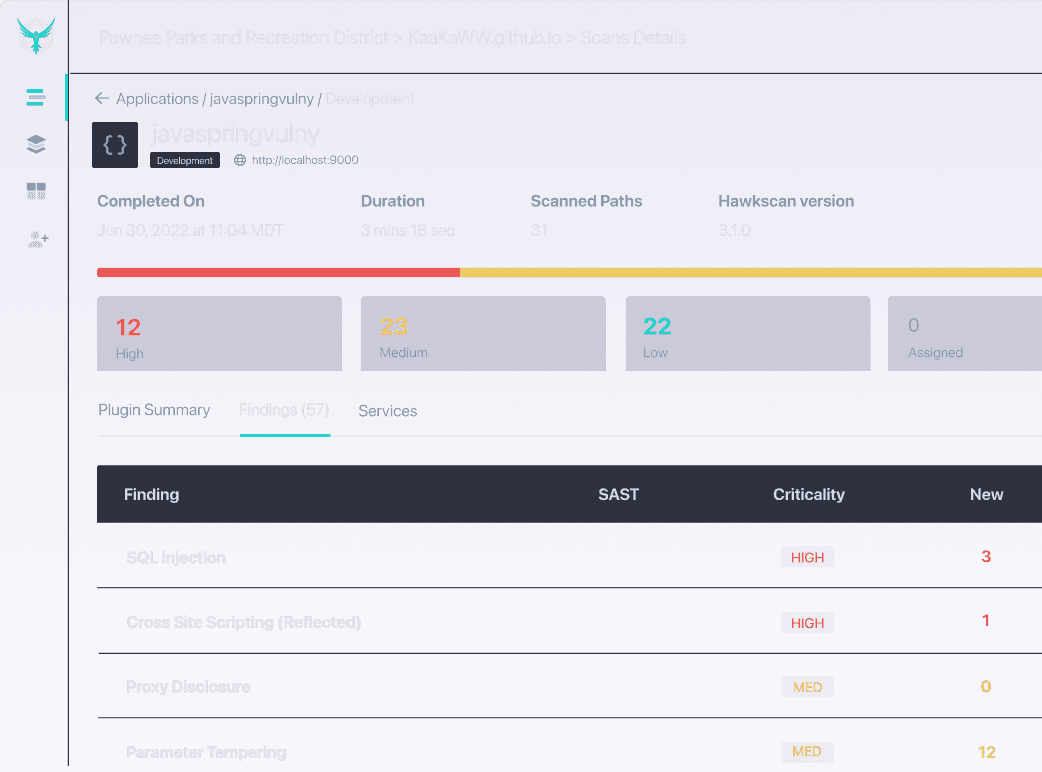Click the red segment of severity bar
The height and width of the screenshot is (772, 1042).
point(278,272)
